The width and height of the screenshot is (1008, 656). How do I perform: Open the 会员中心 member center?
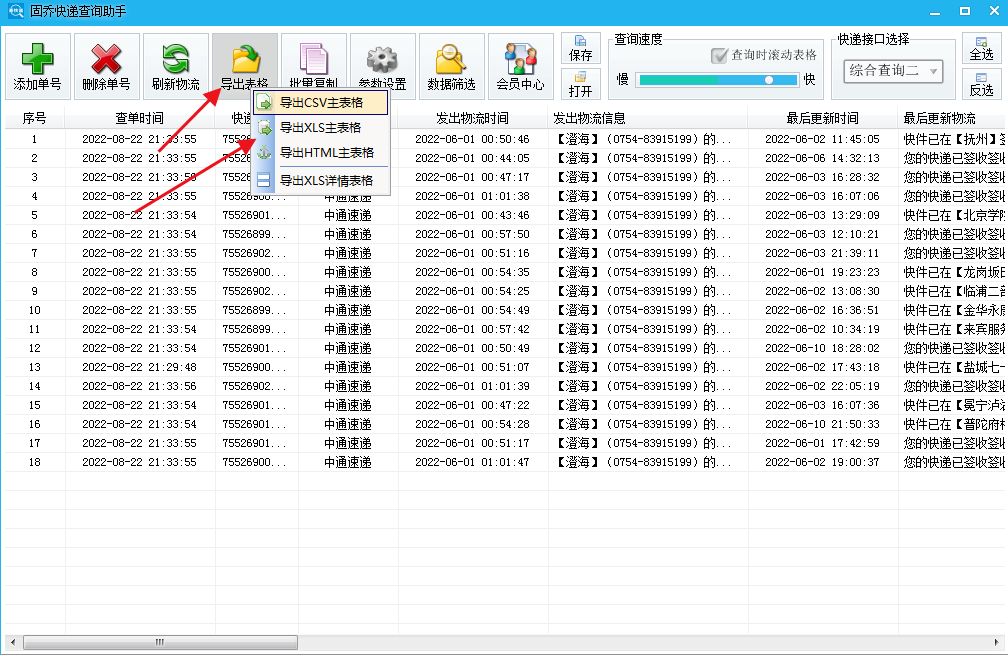click(520, 63)
